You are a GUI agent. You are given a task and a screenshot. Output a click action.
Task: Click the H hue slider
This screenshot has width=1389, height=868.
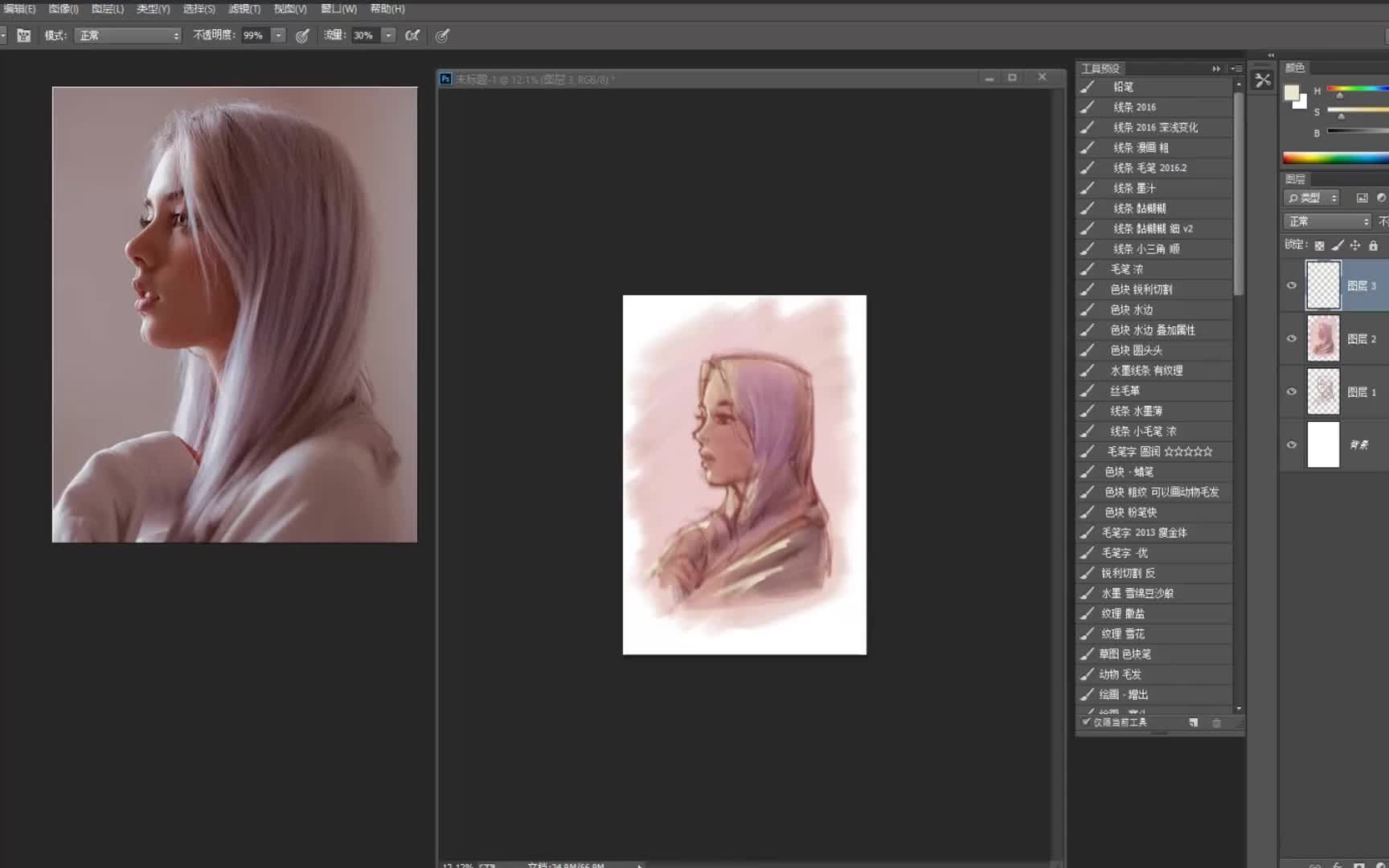click(1358, 89)
